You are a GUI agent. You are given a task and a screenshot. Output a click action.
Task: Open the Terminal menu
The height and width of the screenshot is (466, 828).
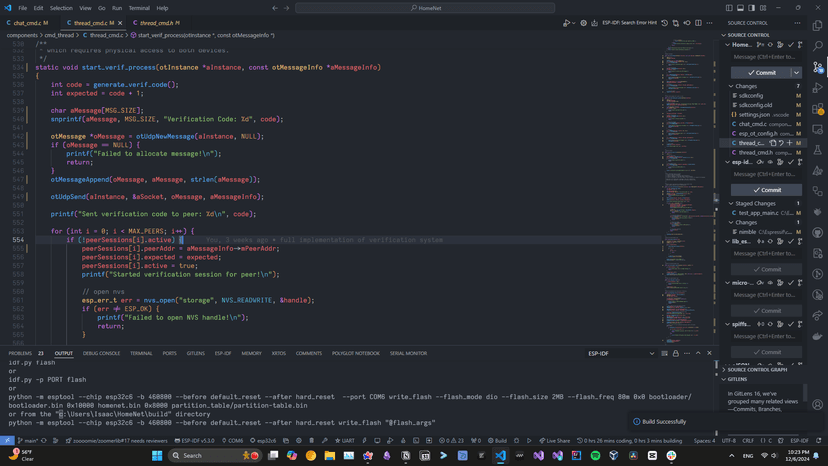[x=139, y=8]
